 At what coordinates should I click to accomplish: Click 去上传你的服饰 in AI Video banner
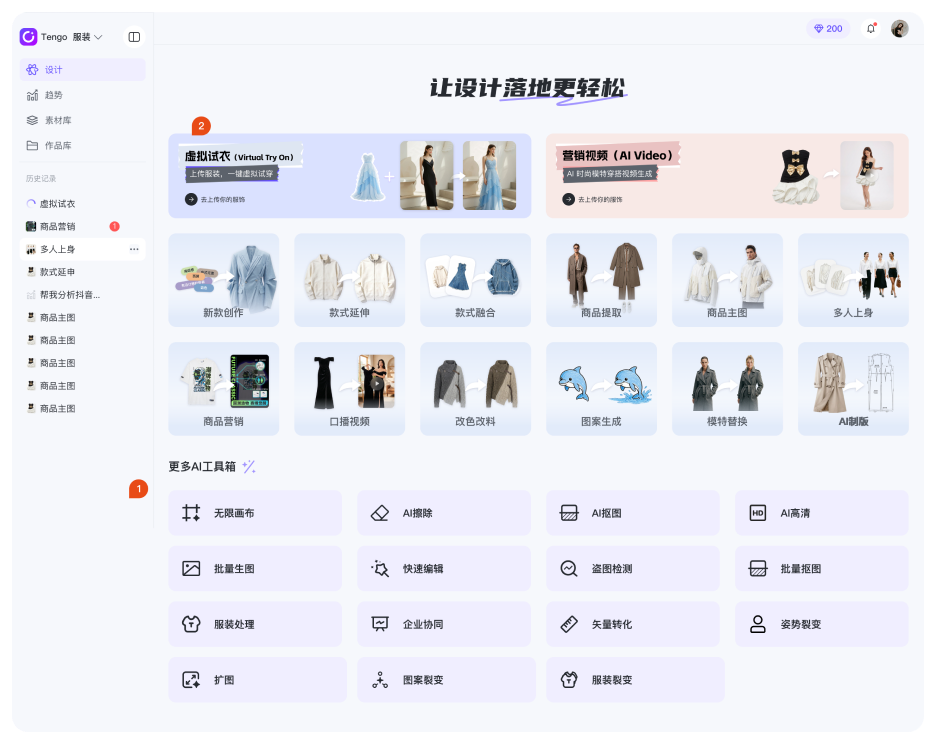pos(592,199)
